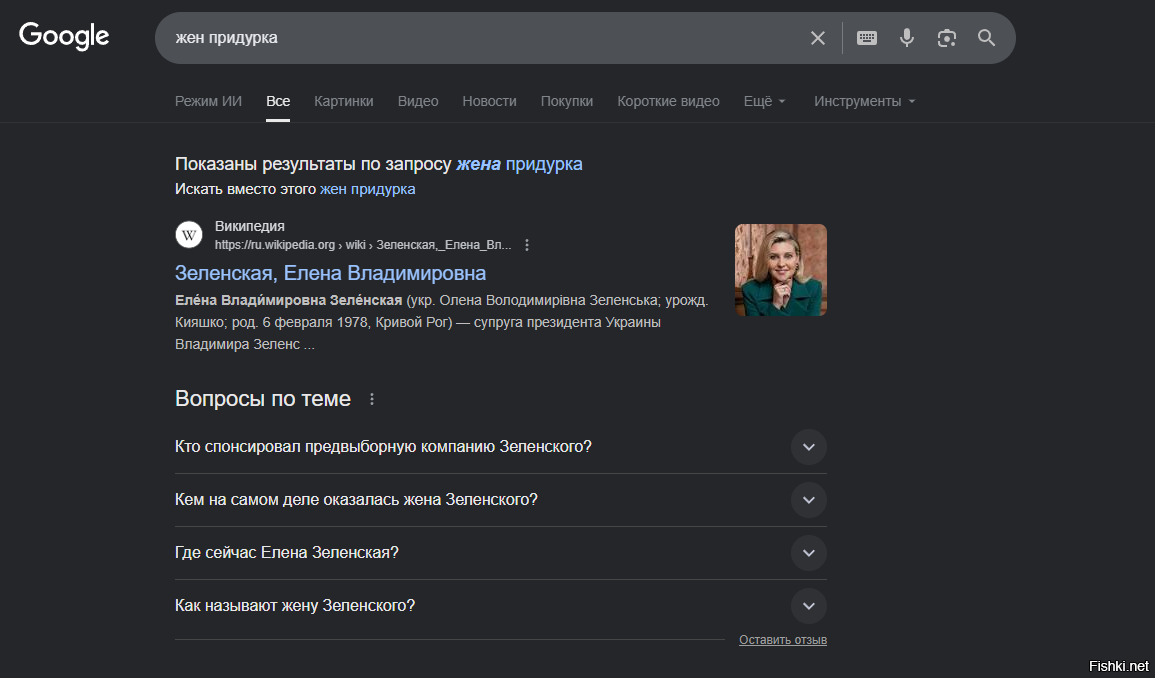This screenshot has height=678, width=1155.
Task: Click the Оставить отзыв link
Action: click(x=782, y=640)
